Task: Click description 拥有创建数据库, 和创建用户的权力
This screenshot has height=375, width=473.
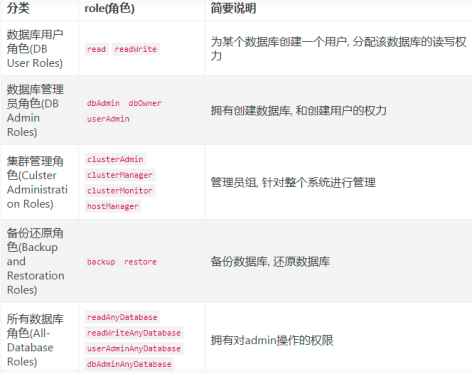Action: tap(298, 110)
